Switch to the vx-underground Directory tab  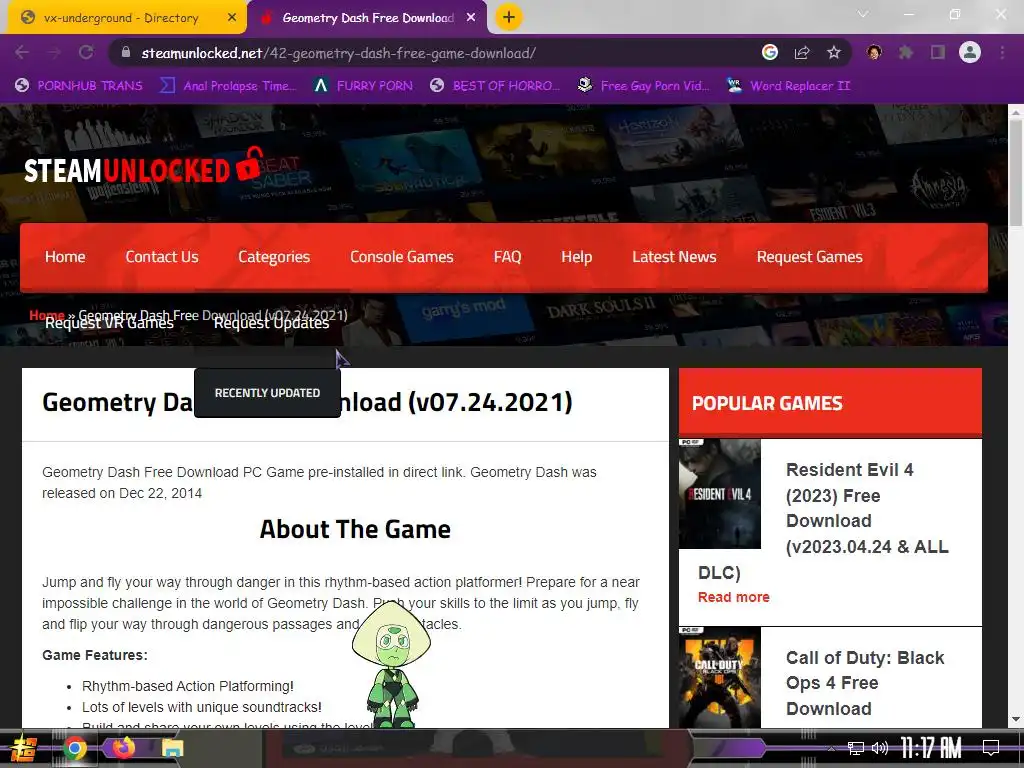click(x=127, y=18)
